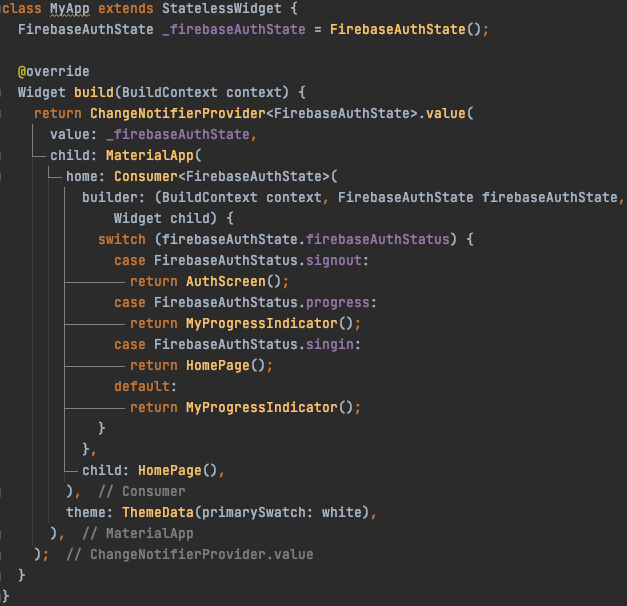
Task: Click the default: label
Action: coord(145,386)
